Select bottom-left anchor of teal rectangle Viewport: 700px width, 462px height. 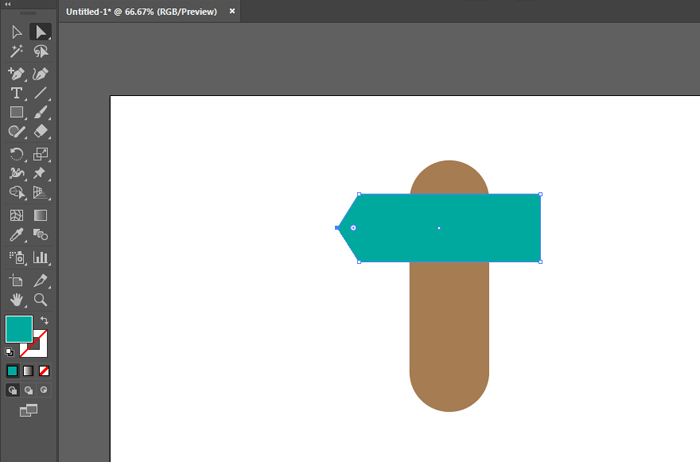(359, 262)
